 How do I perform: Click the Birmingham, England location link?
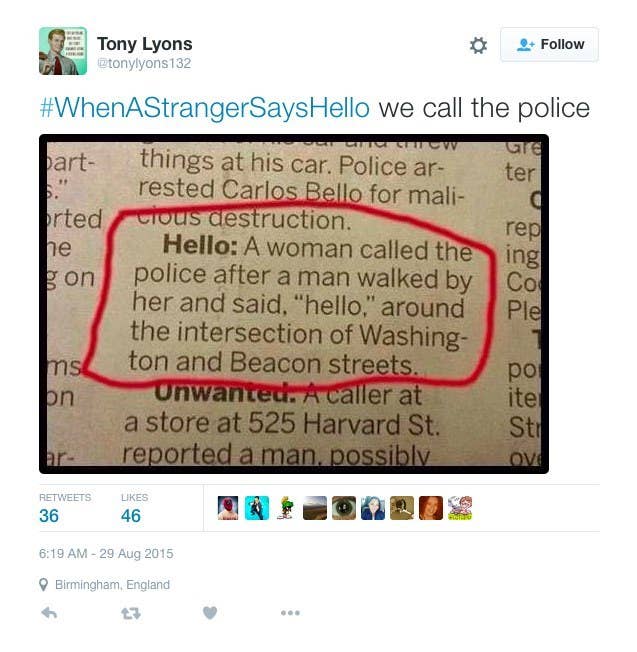tap(112, 585)
